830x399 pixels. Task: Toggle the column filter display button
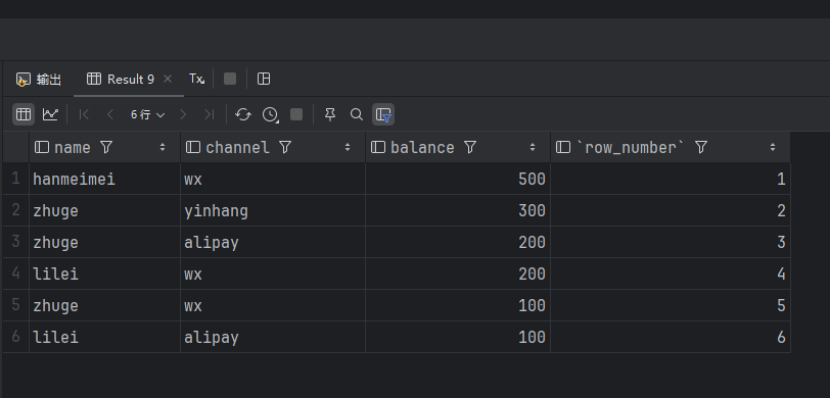click(x=383, y=114)
